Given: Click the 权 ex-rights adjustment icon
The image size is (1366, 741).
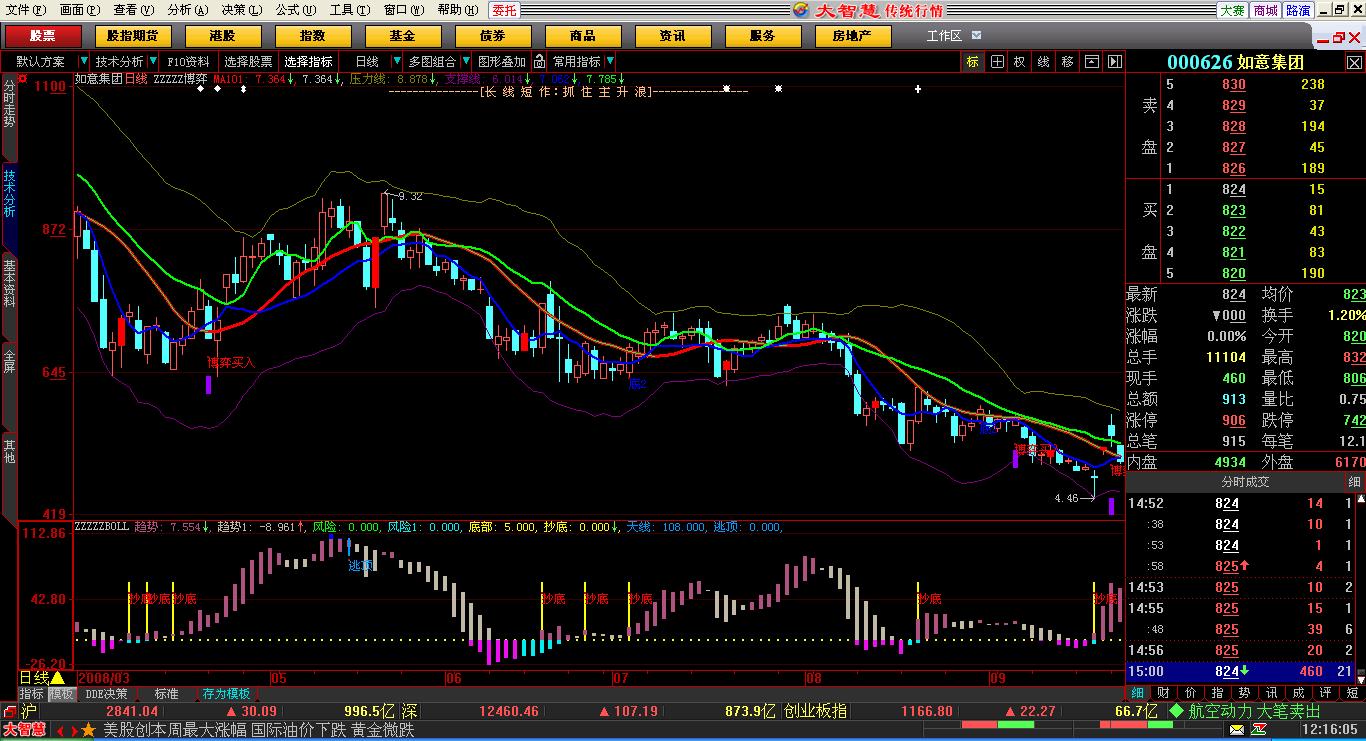Looking at the screenshot, I should (1019, 61).
